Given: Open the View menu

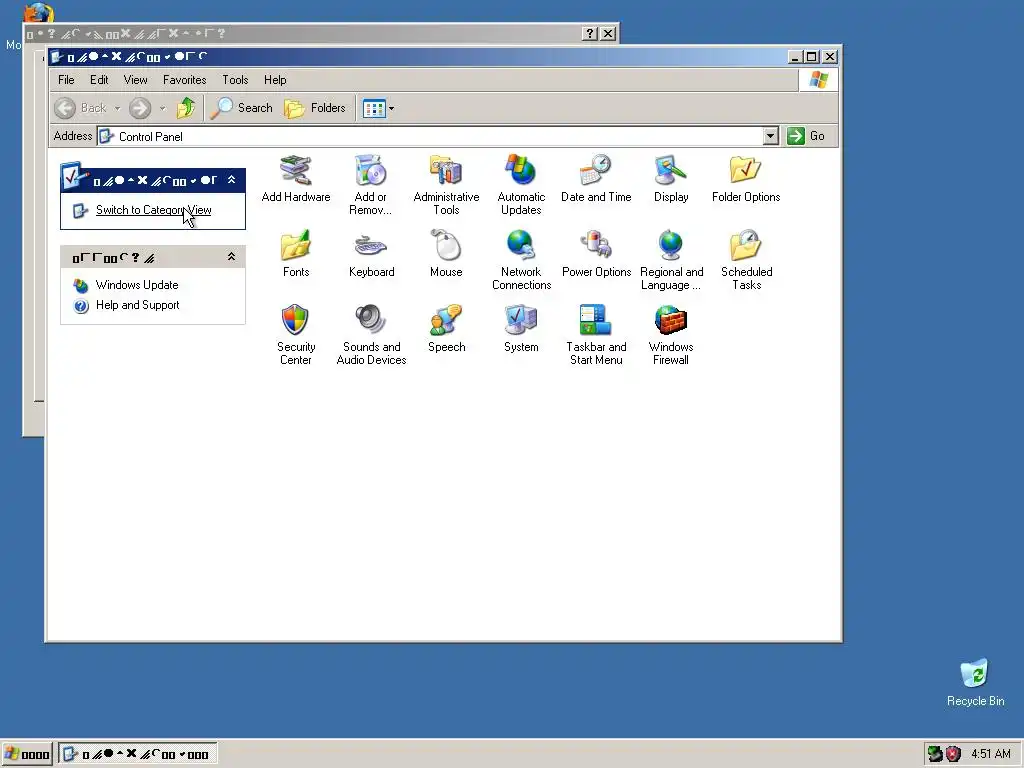Looking at the screenshot, I should 135,80.
